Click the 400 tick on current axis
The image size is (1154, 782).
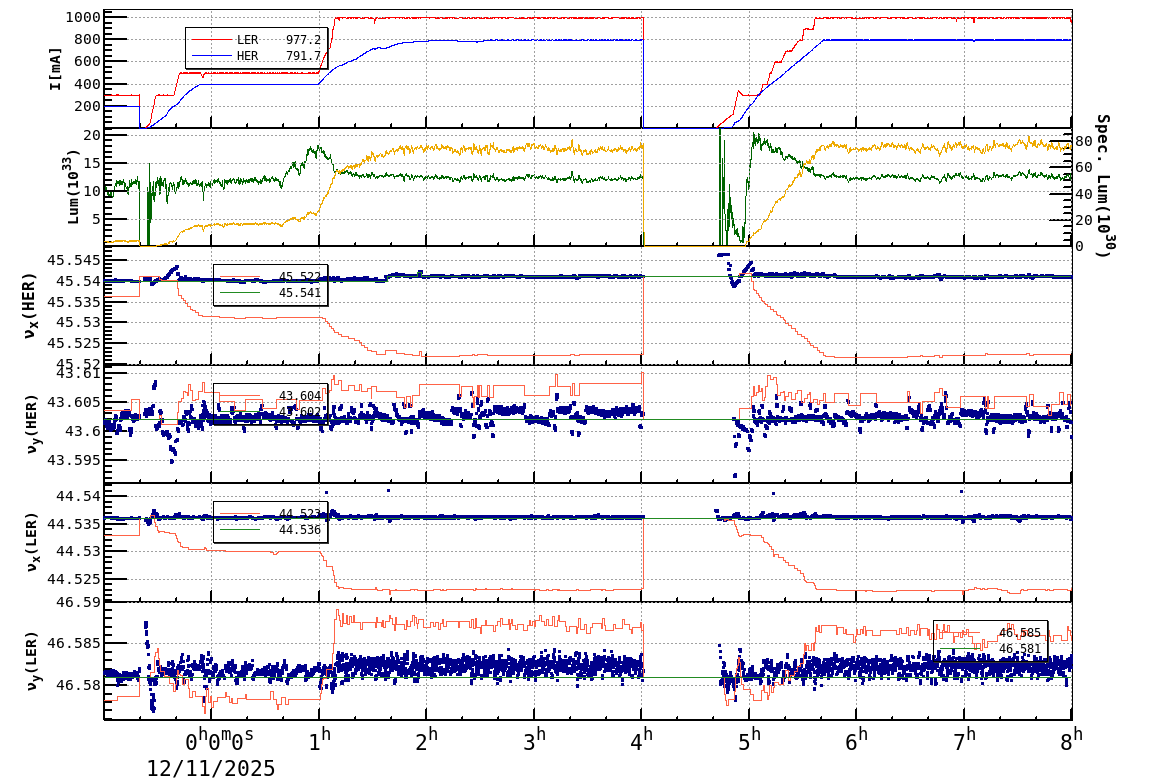coord(88,84)
